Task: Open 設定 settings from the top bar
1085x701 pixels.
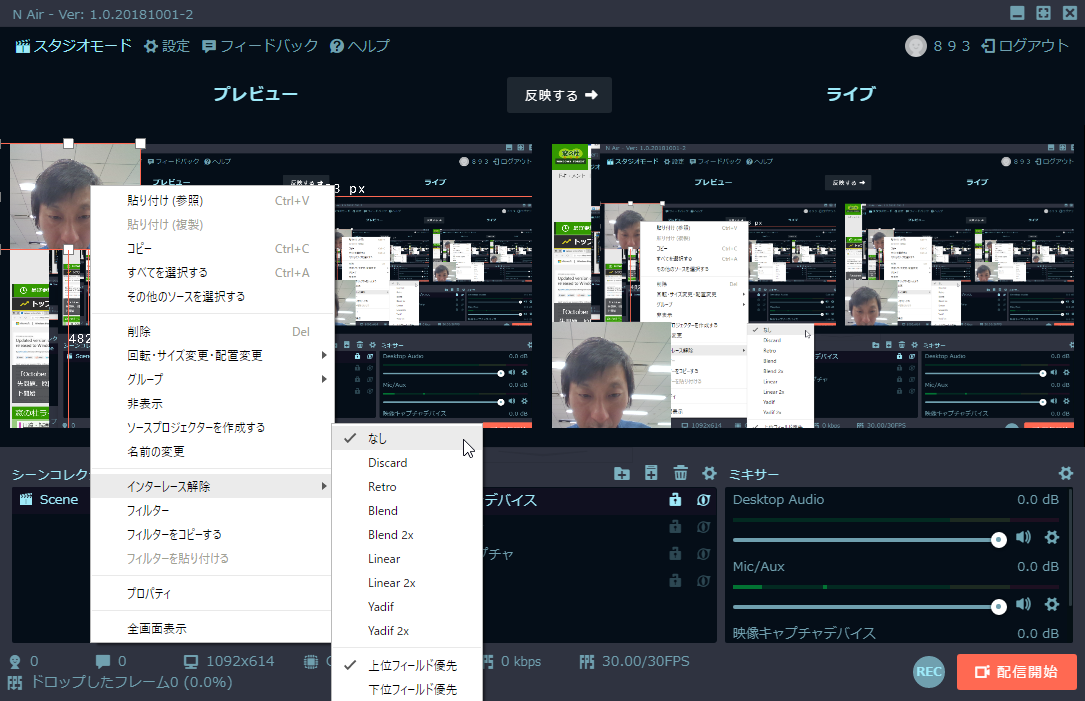Action: point(167,46)
